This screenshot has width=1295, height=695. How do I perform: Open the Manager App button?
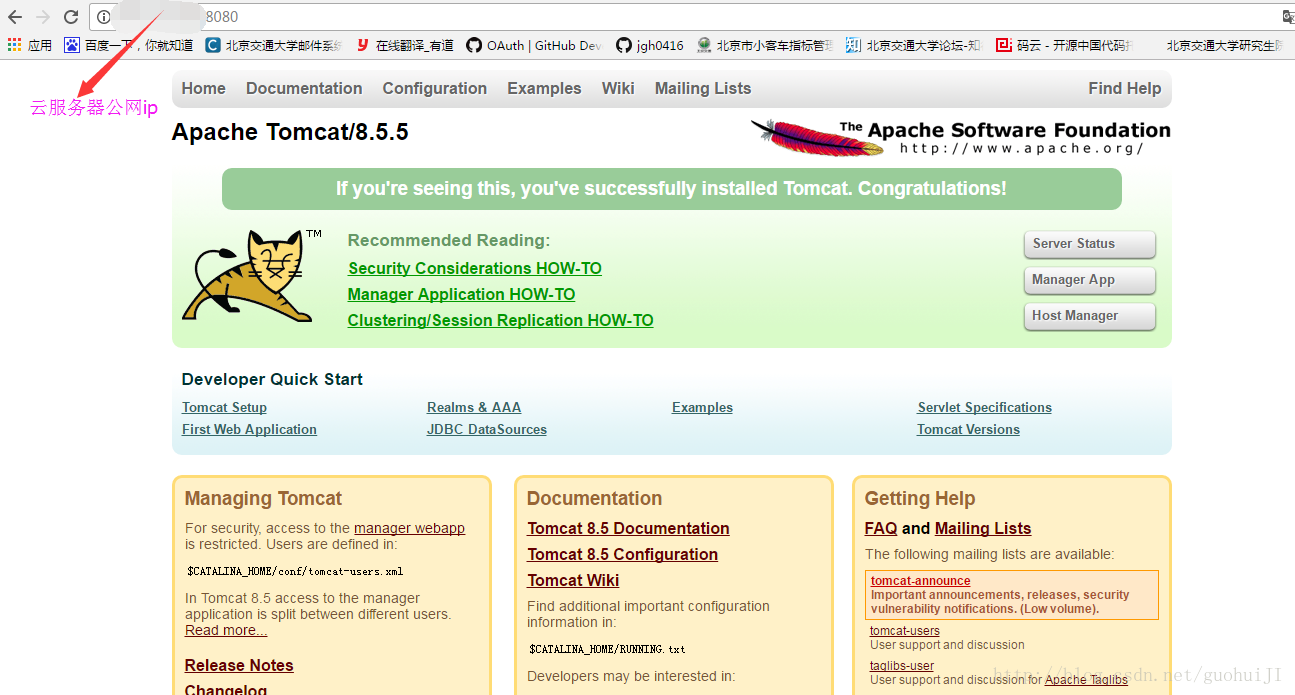point(1089,280)
